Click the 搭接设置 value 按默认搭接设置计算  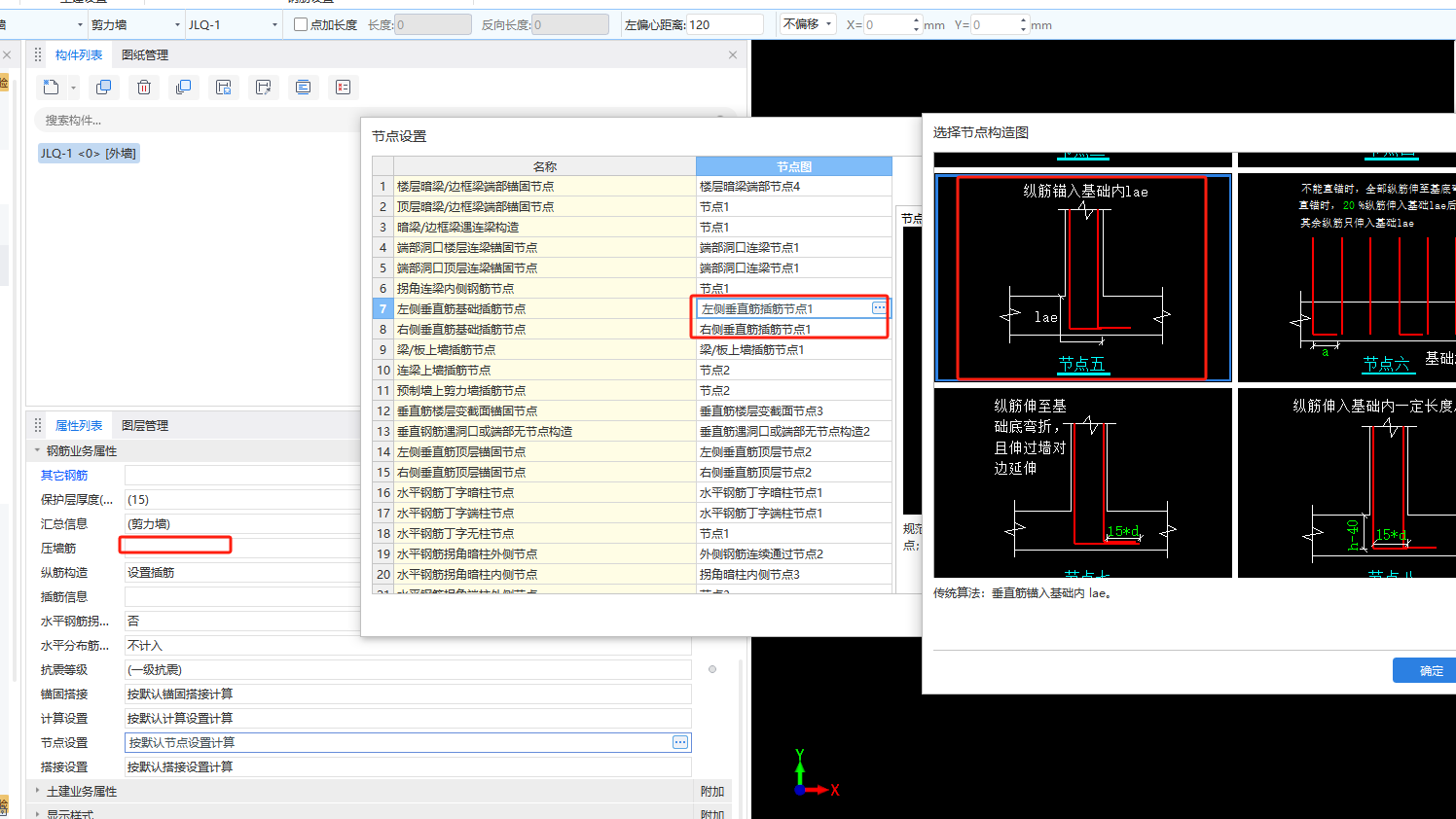408,766
